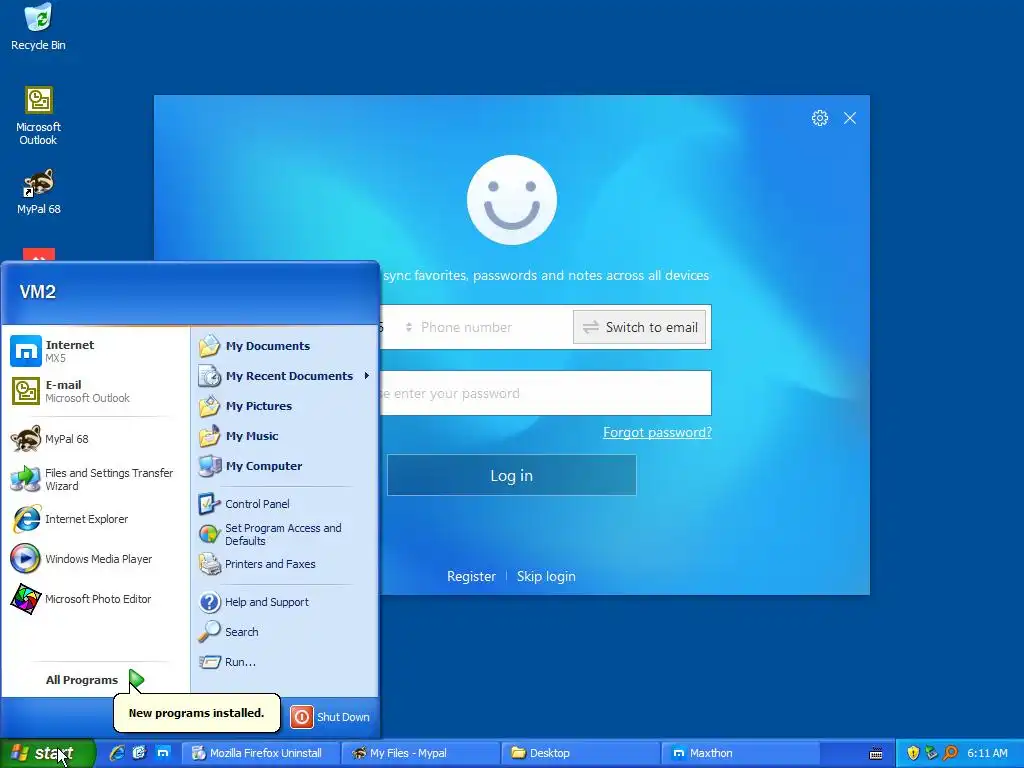
Task: Switch to Maxthon taskbar window
Action: tap(741, 753)
